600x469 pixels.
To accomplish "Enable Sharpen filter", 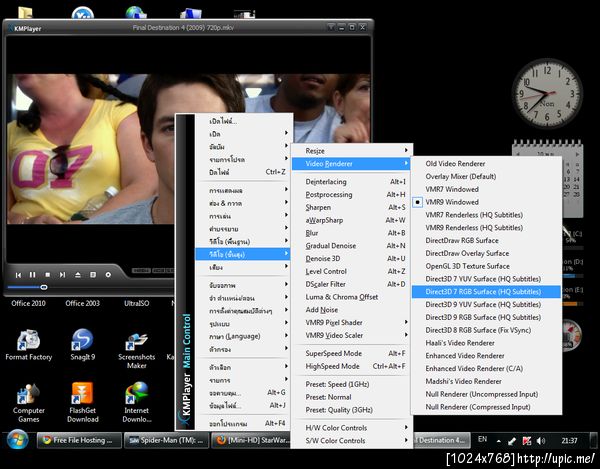I will tap(351, 207).
